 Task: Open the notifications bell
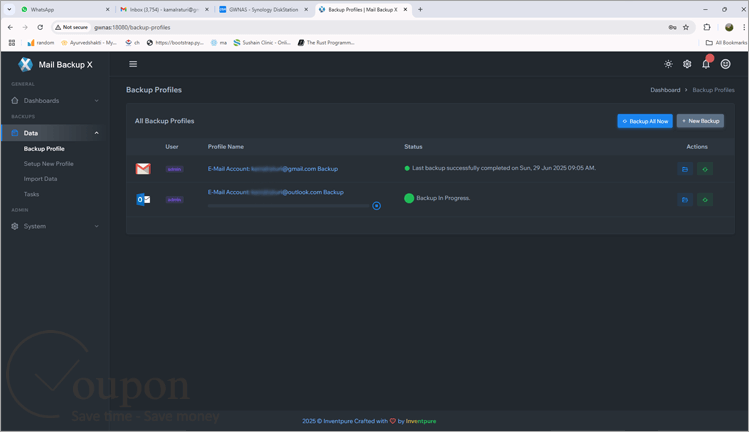click(706, 64)
